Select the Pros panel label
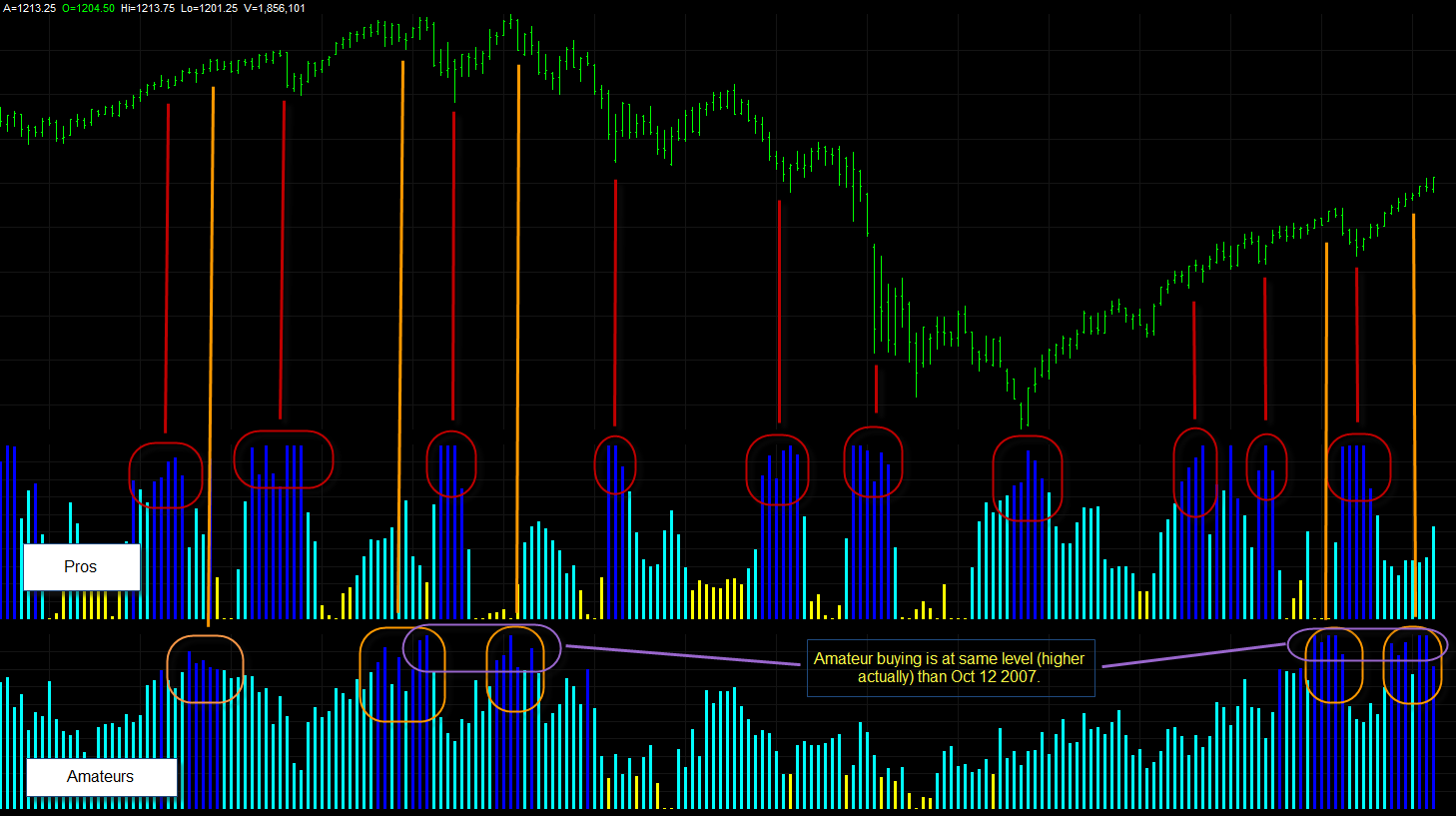Viewport: 1456px width, 816px height. click(x=81, y=567)
